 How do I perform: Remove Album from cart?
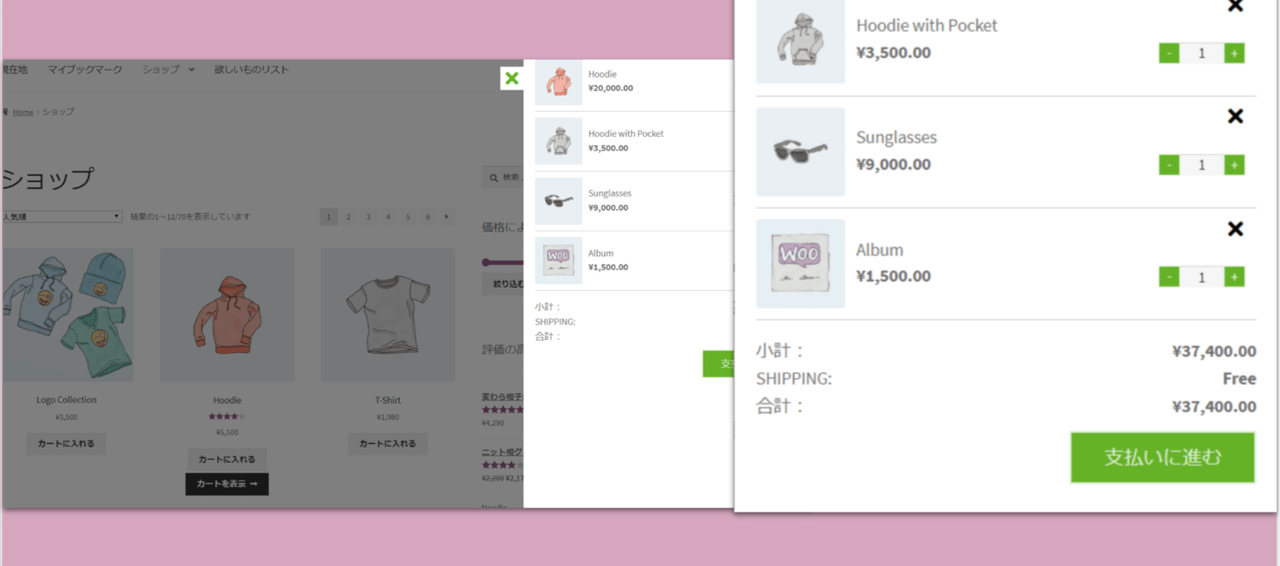click(1235, 229)
